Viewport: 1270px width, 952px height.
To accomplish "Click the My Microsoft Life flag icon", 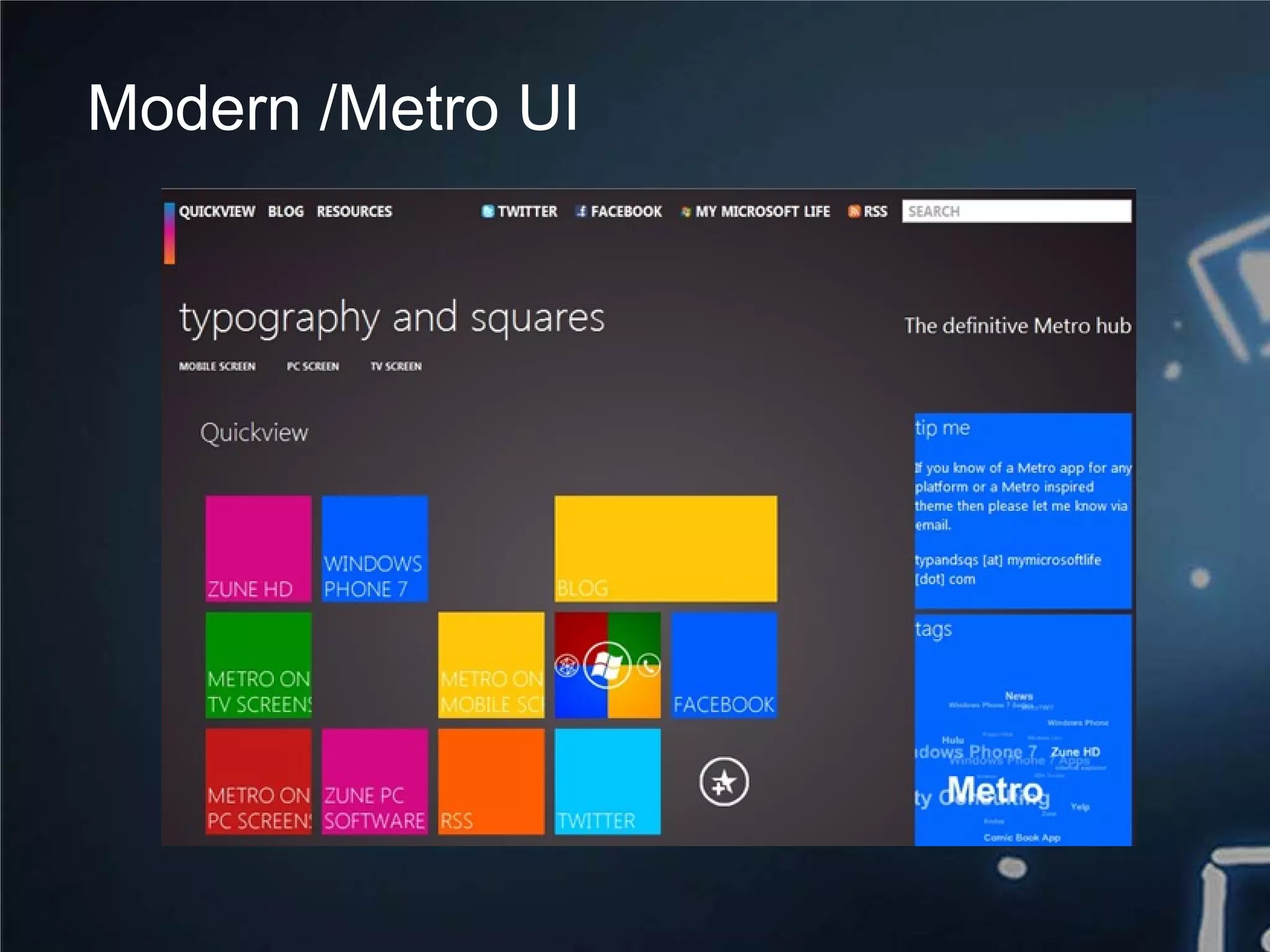I will (x=685, y=212).
